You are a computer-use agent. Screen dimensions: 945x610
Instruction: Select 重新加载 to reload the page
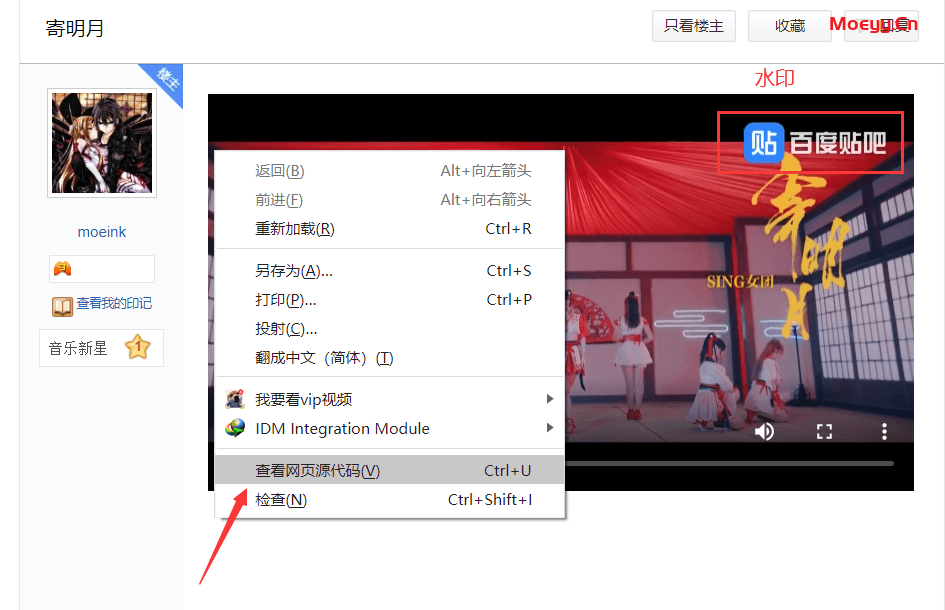click(x=295, y=229)
